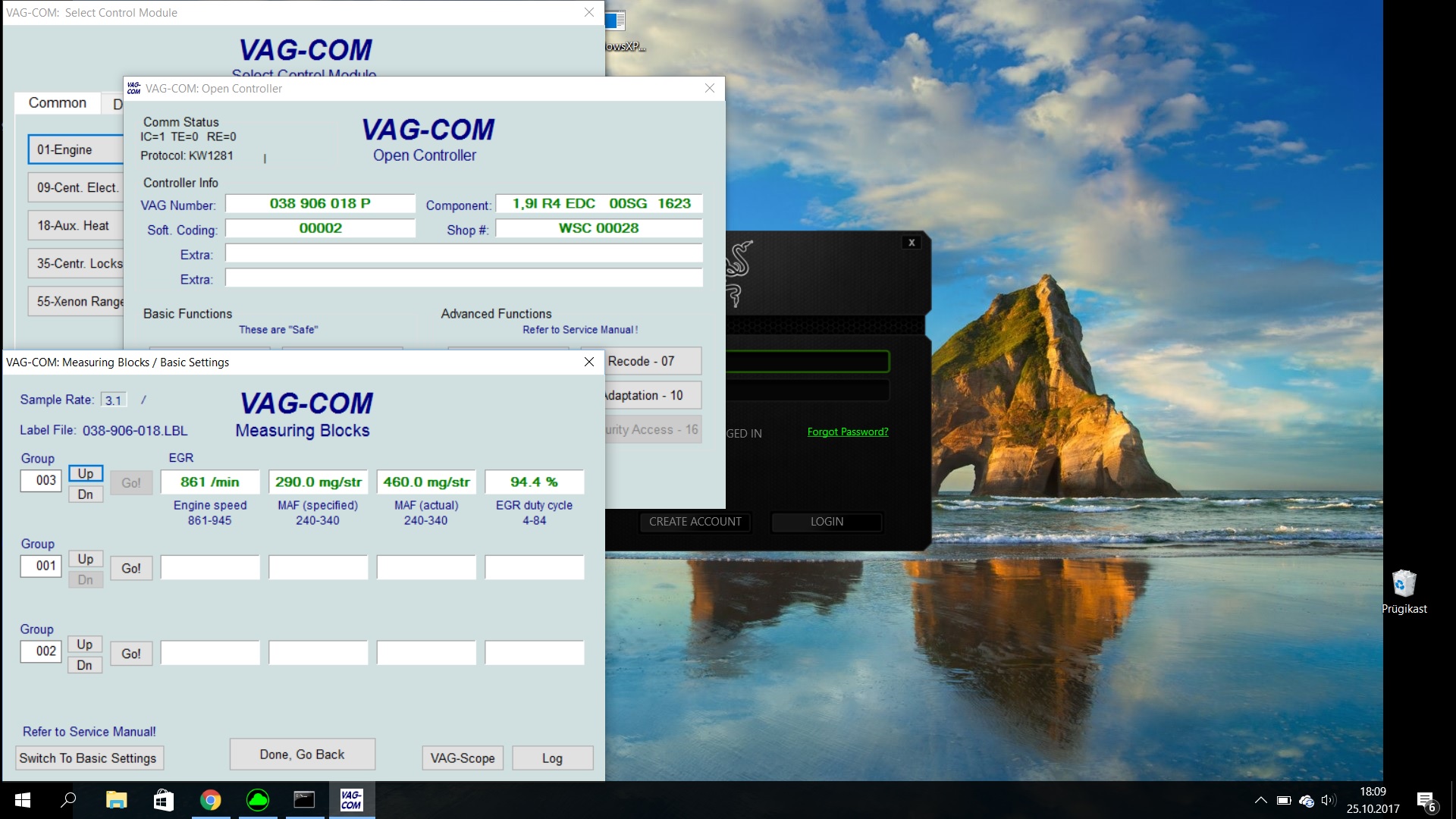Click the first Extra field

coord(464,253)
